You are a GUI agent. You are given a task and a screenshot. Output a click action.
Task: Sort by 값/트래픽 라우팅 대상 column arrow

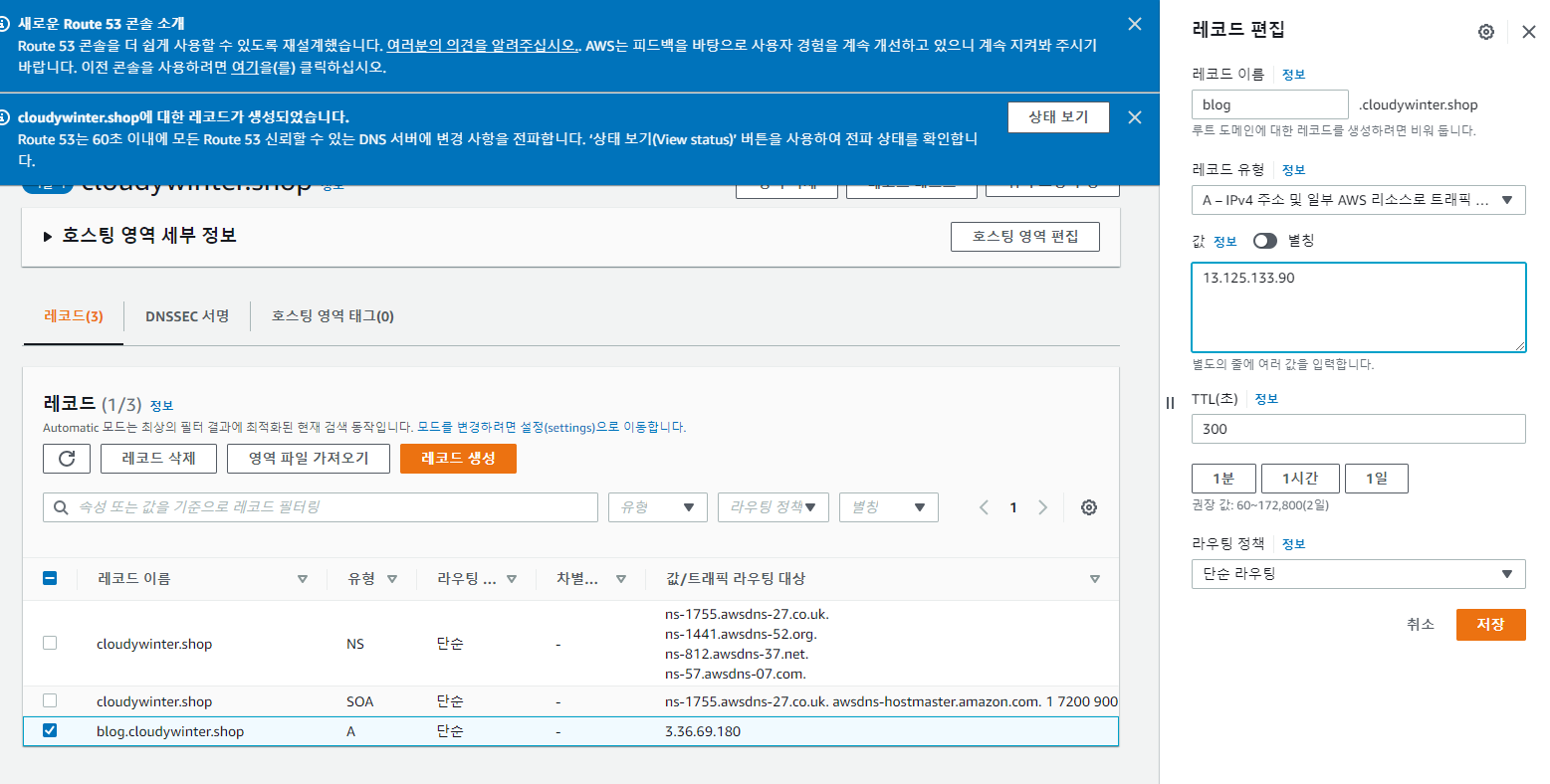click(1095, 579)
